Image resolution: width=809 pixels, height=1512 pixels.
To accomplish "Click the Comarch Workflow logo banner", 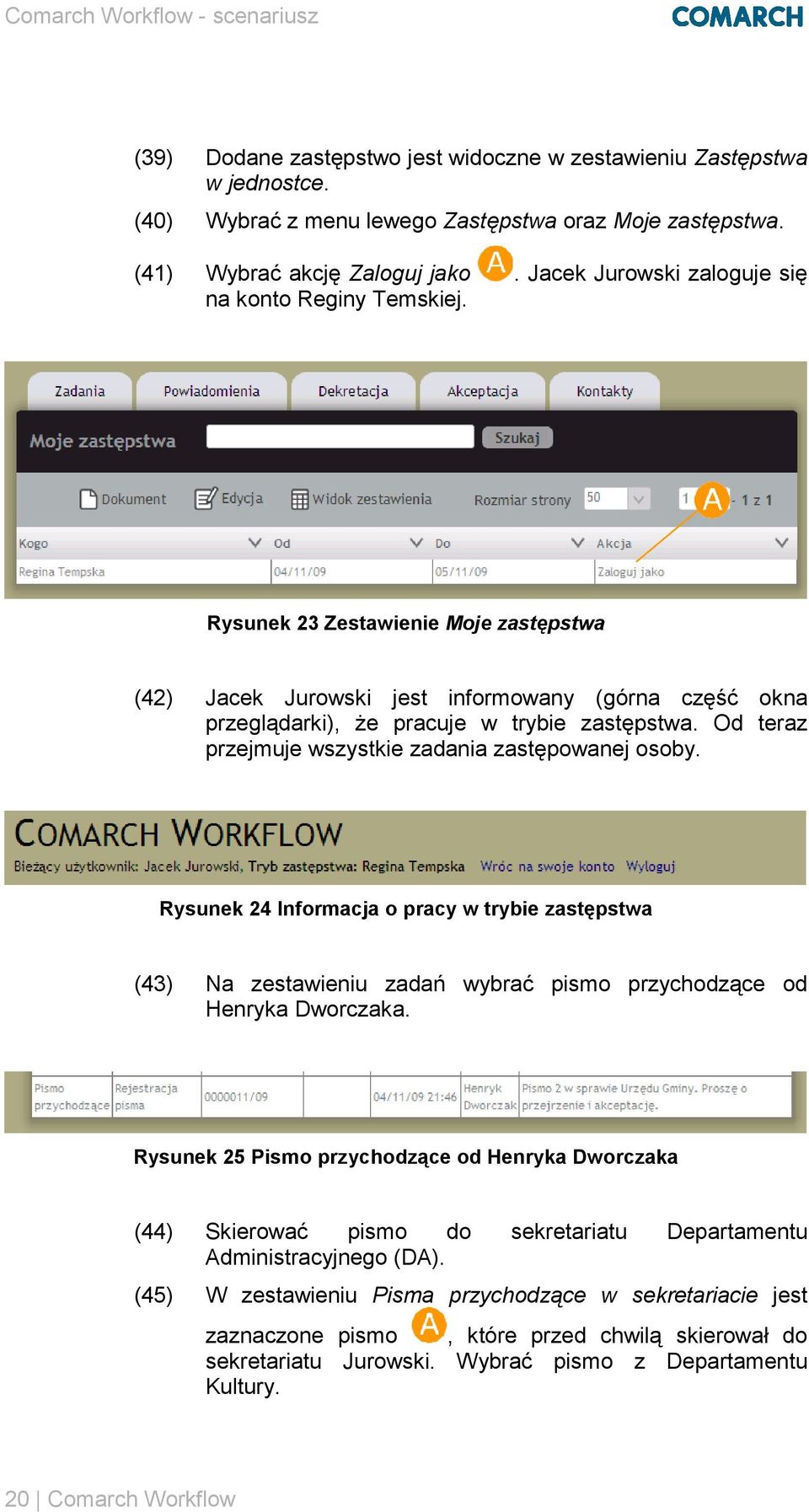I will coord(179,834).
